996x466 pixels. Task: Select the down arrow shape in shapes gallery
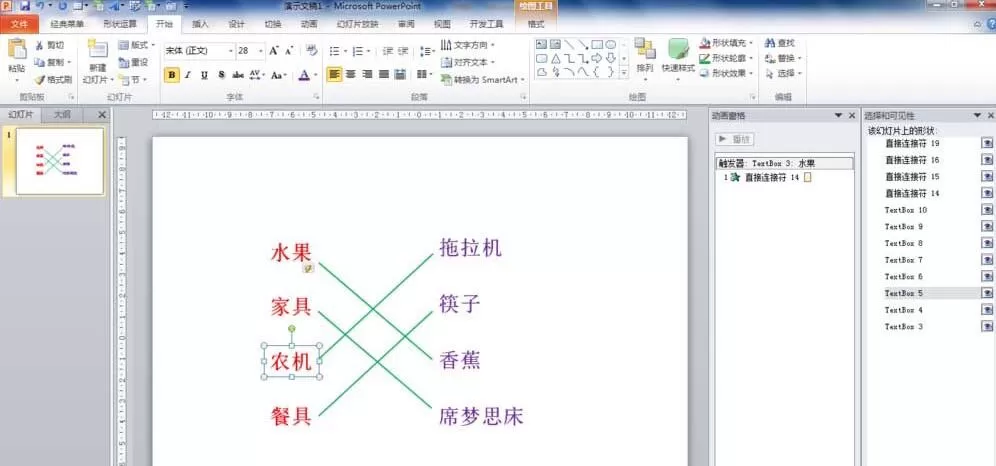point(610,58)
